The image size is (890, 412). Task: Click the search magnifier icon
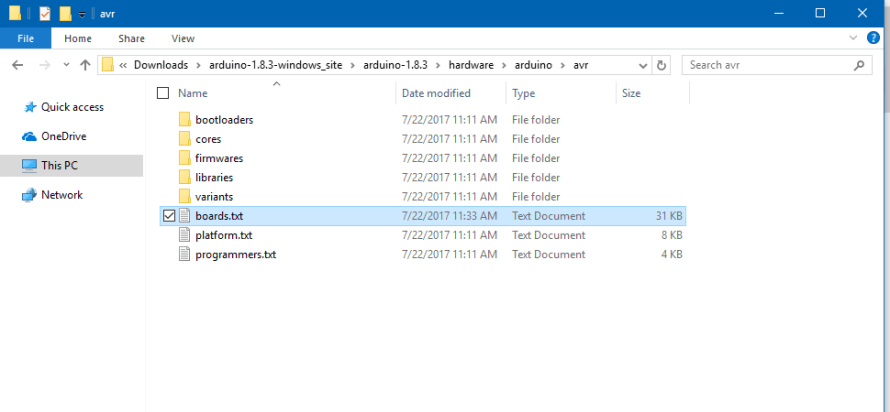[859, 65]
